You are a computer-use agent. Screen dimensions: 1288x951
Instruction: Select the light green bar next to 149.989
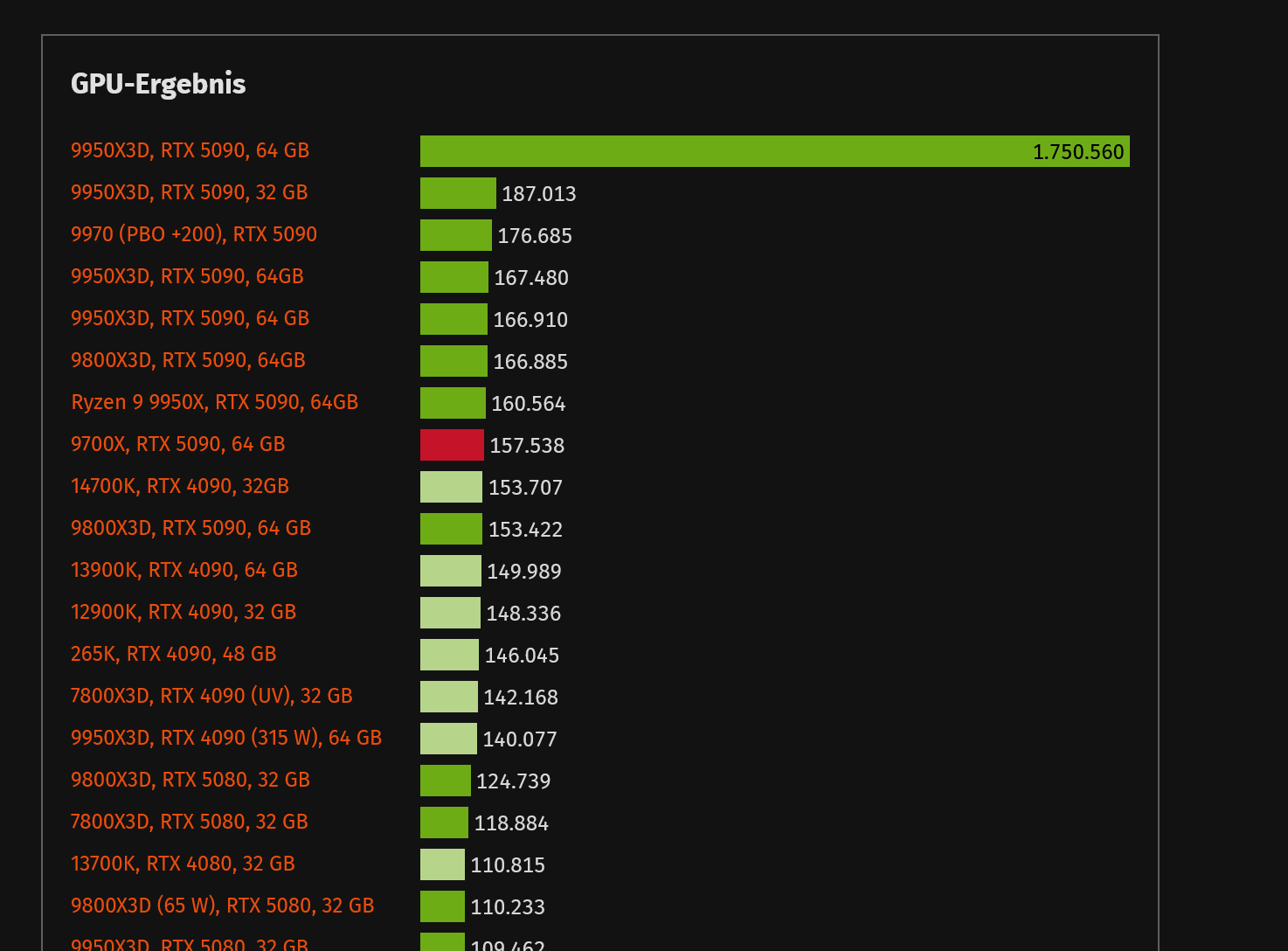pyautogui.click(x=451, y=571)
